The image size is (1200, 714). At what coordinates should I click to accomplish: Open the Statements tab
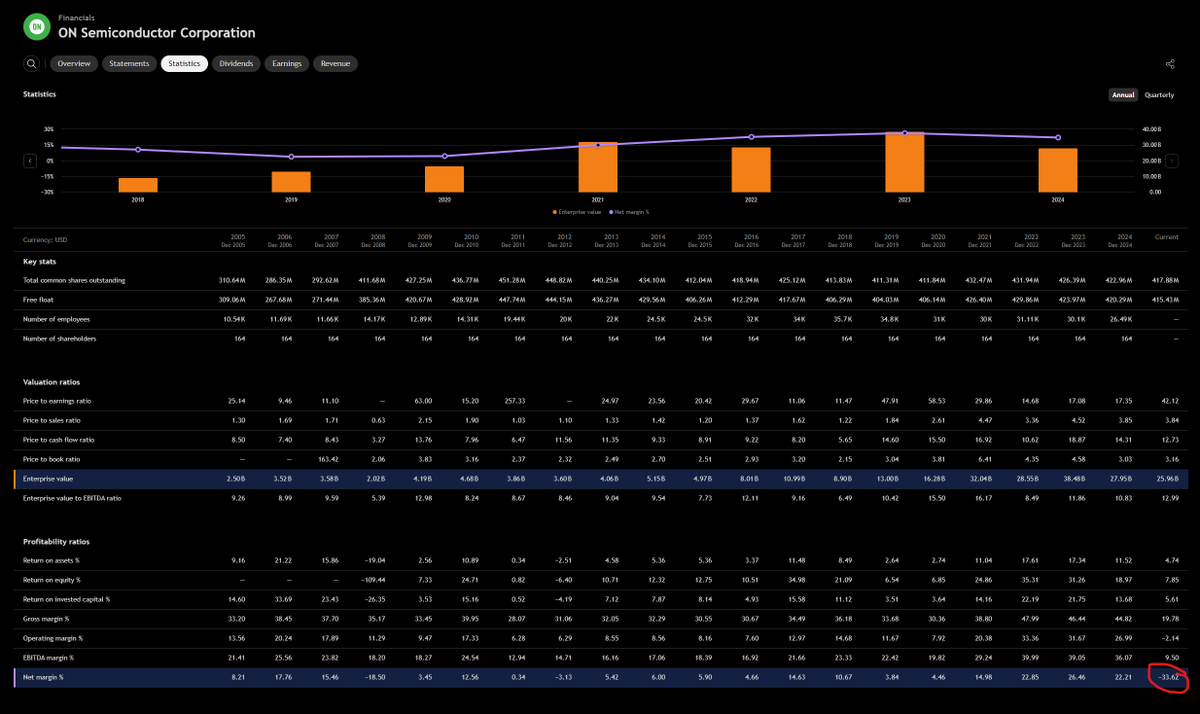tap(129, 63)
